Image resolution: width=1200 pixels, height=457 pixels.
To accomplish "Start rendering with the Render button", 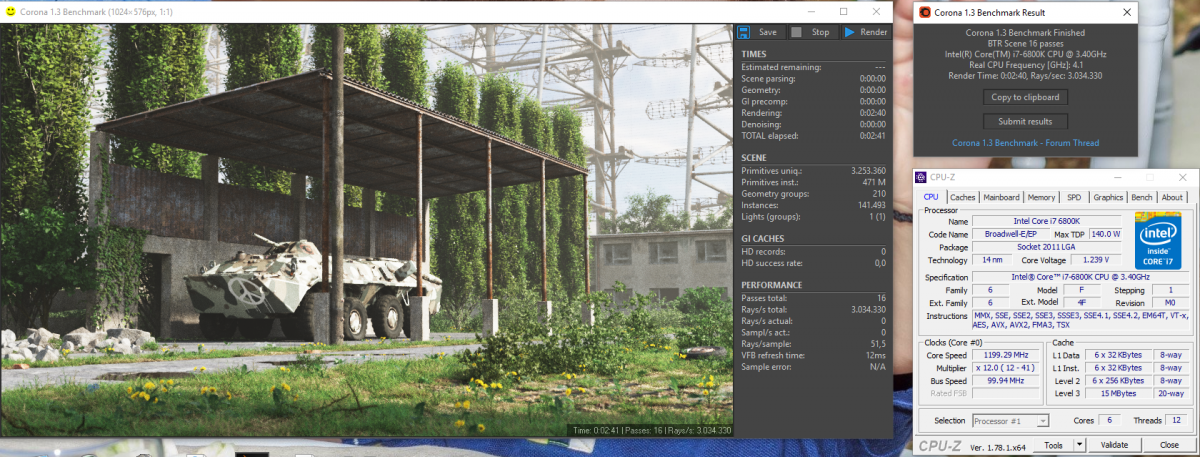I will [864, 32].
